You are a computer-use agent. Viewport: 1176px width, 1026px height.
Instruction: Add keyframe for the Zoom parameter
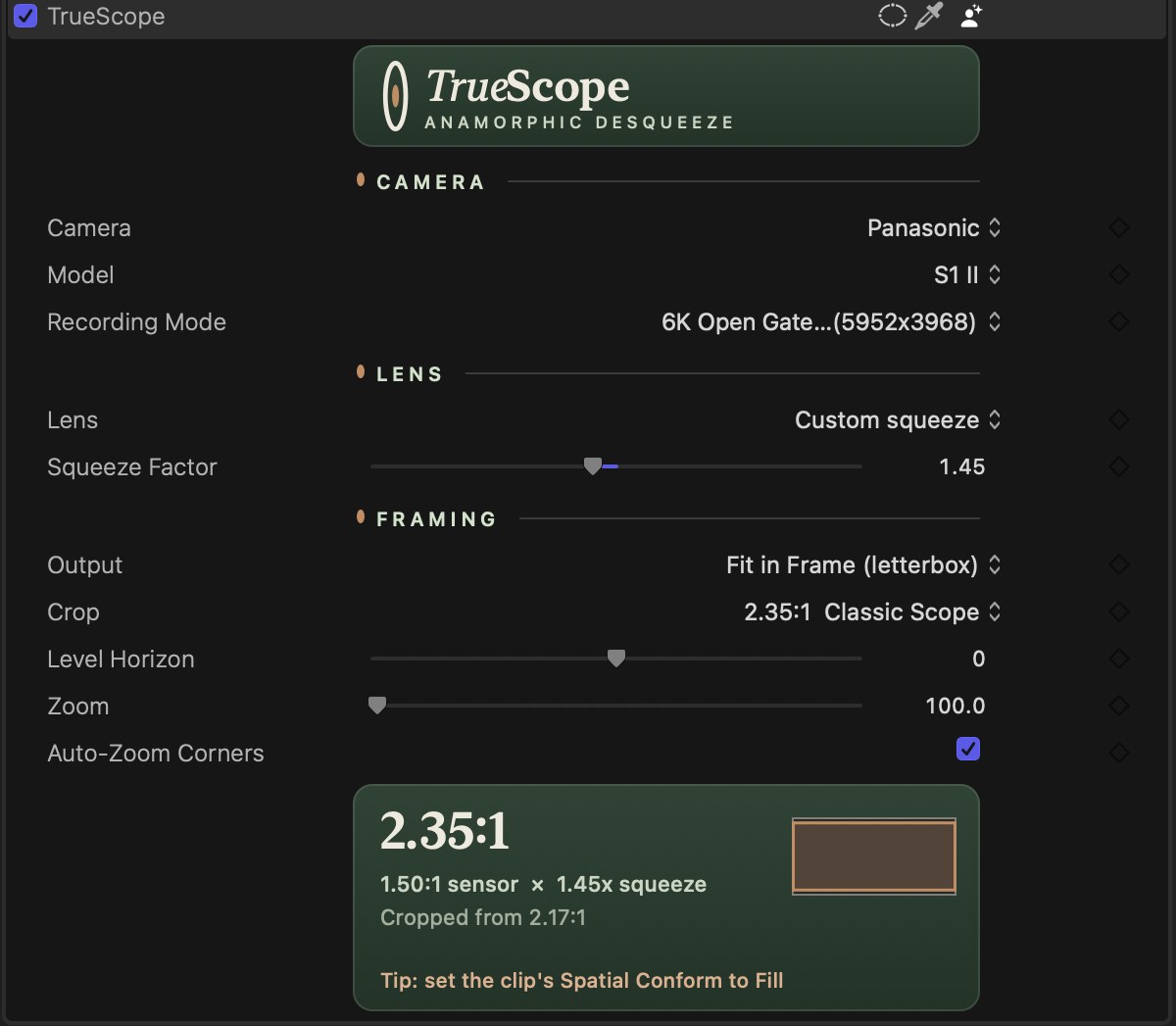[1118, 706]
